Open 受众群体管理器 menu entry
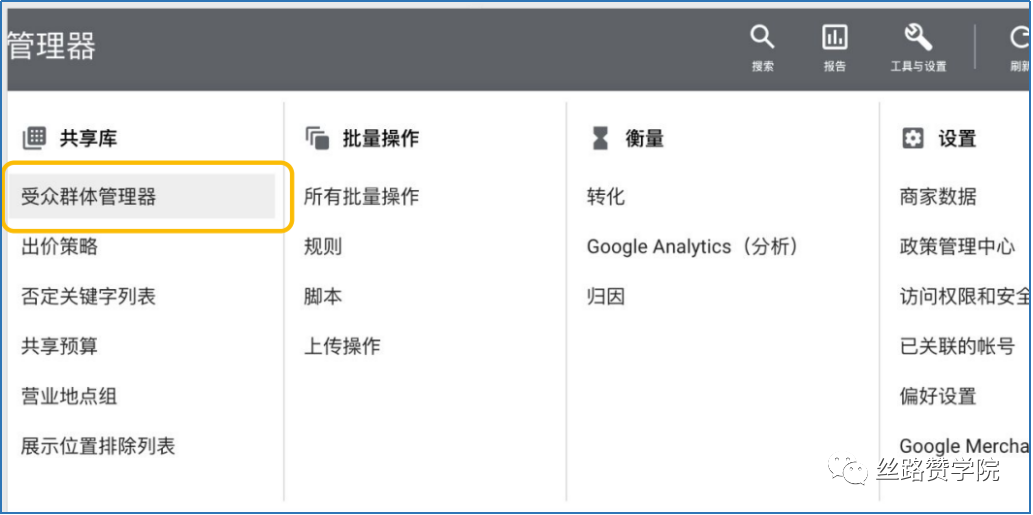Screen dimensions: 1033x515 [141, 196]
